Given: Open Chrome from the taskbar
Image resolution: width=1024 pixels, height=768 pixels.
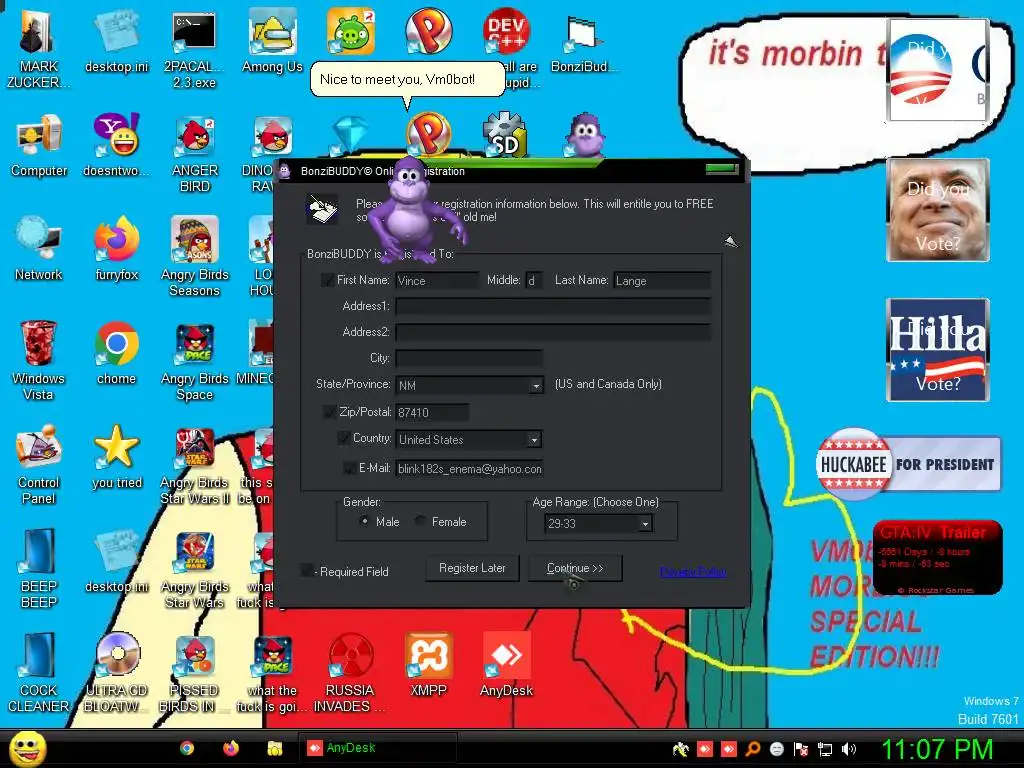Looking at the screenshot, I should pos(187,748).
